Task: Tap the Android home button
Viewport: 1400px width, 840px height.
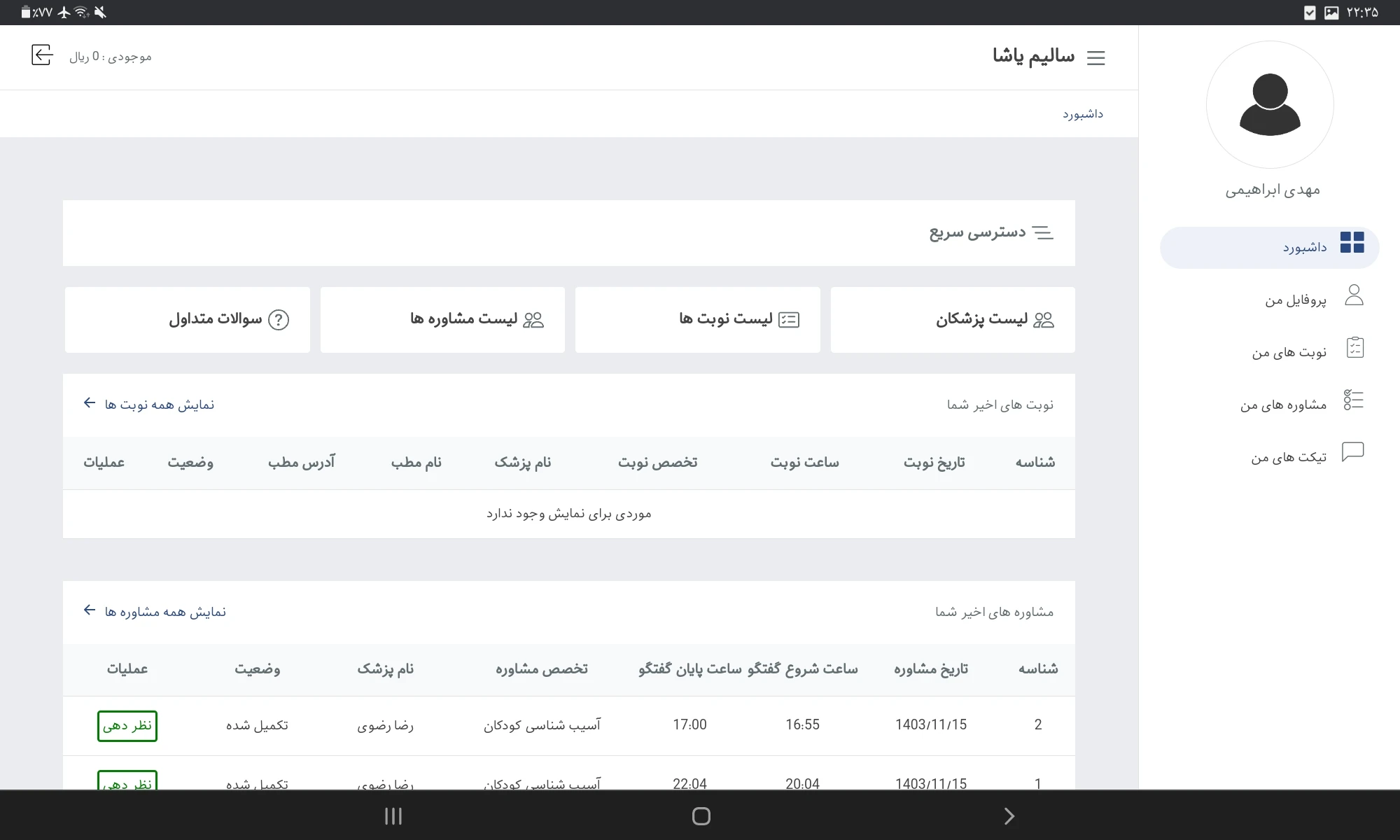Action: coord(701,816)
